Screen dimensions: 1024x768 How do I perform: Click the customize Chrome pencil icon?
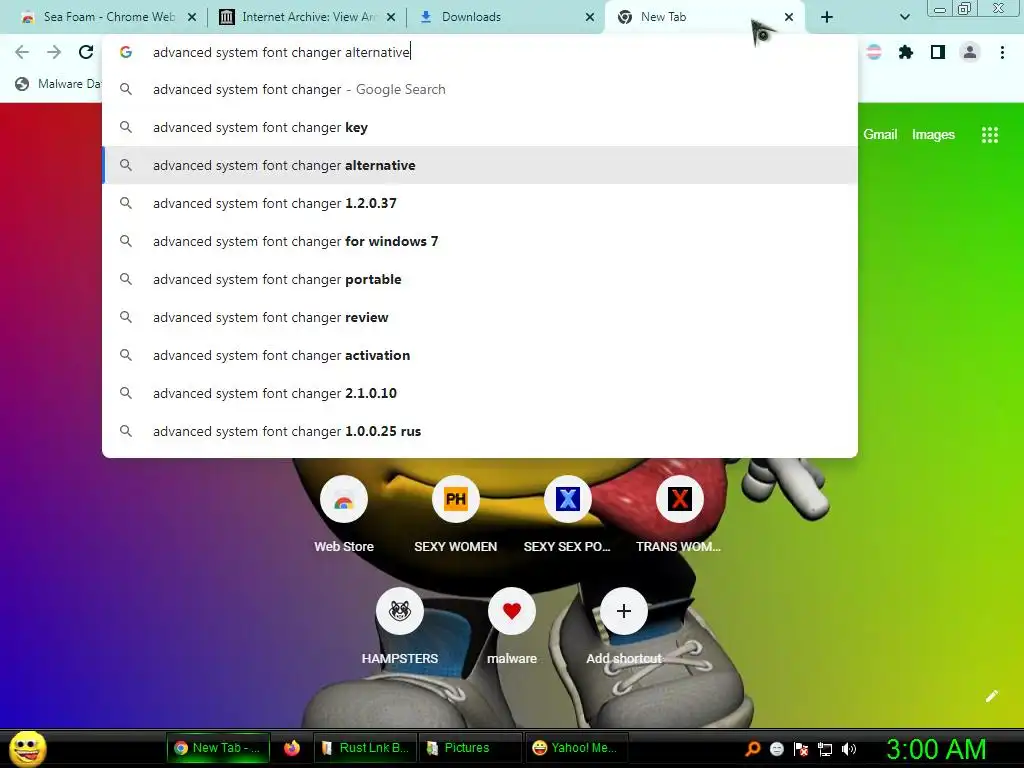[x=992, y=696]
